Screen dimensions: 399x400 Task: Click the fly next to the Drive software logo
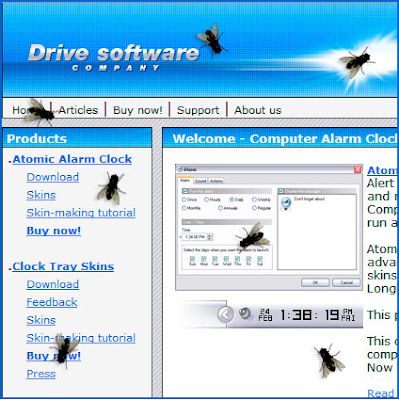coord(212,40)
